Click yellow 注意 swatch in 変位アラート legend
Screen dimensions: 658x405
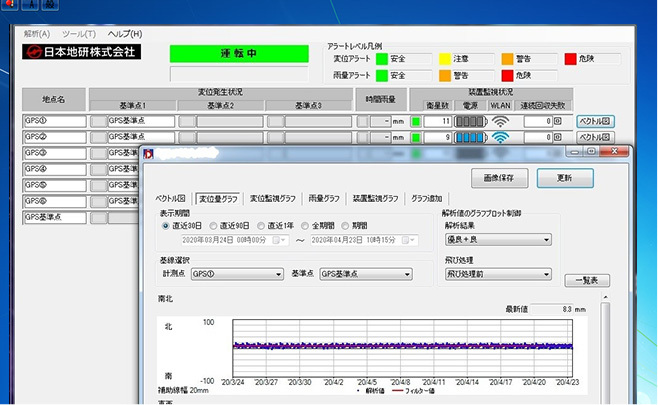point(445,59)
